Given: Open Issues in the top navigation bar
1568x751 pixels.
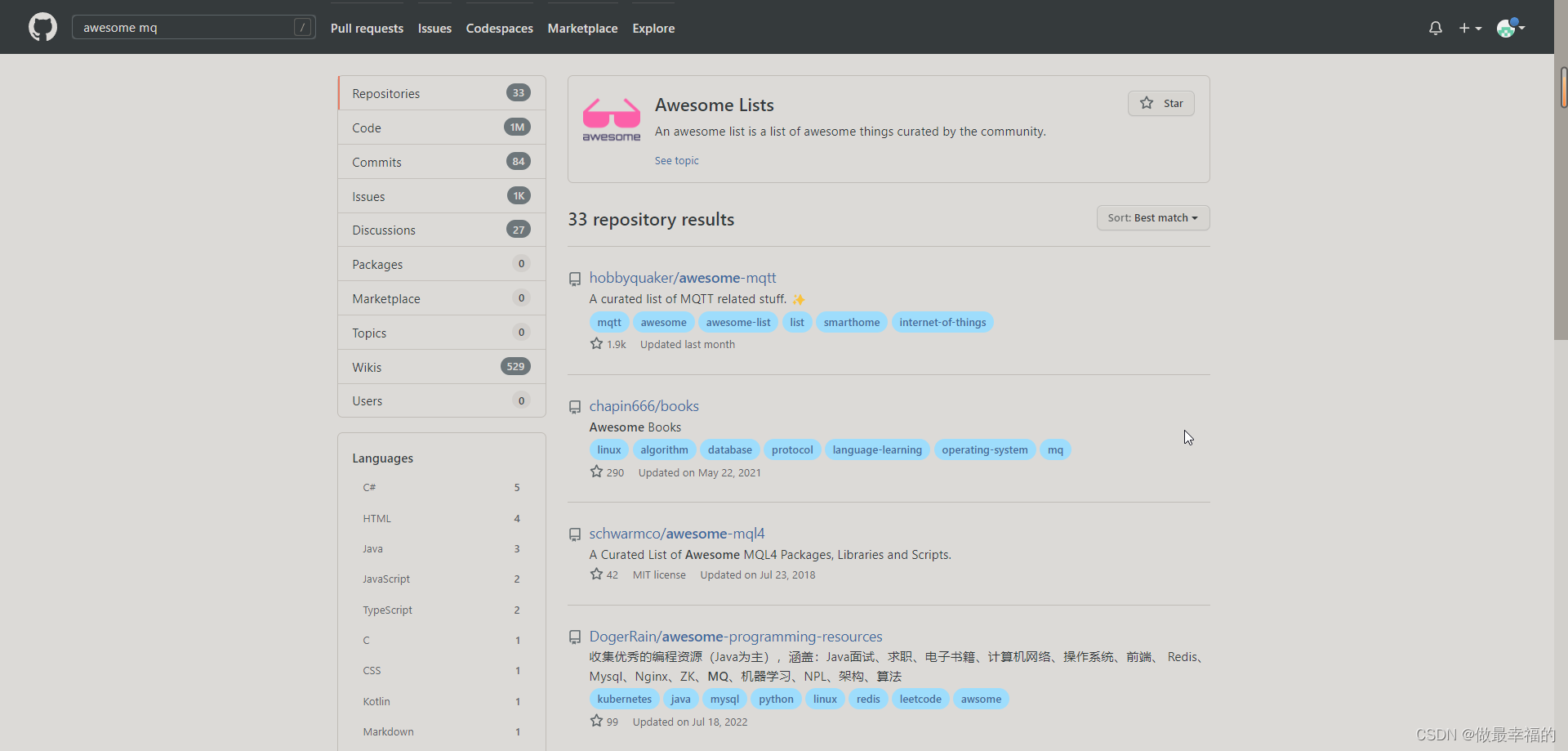Looking at the screenshot, I should (434, 28).
